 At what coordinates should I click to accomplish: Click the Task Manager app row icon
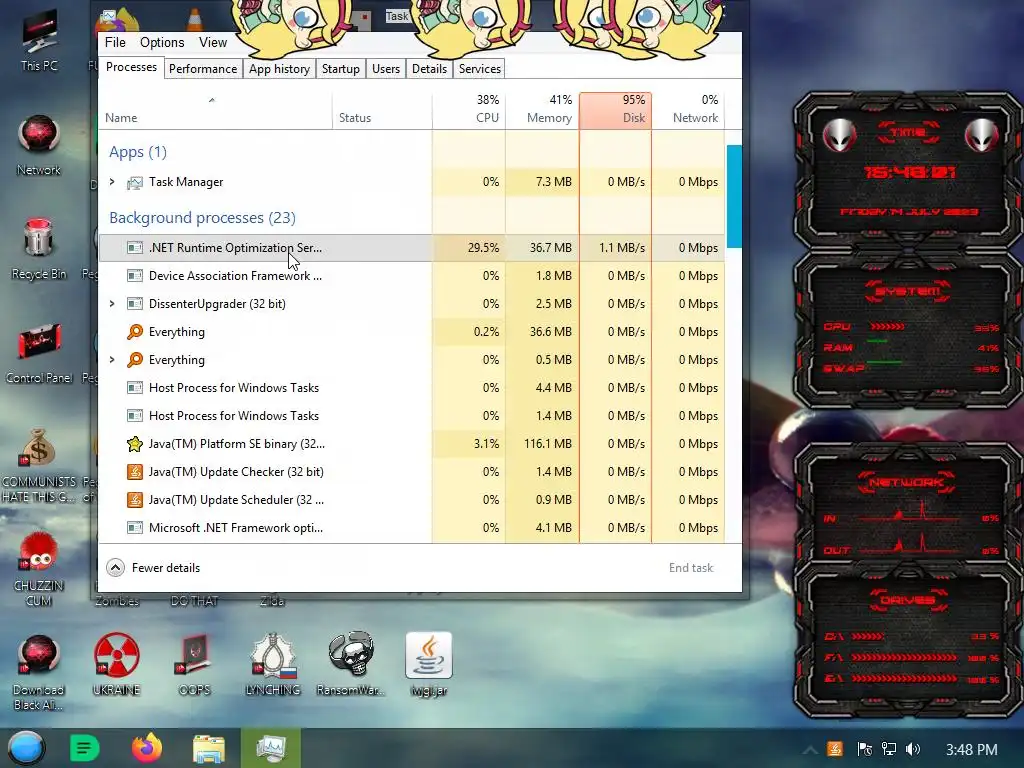click(x=135, y=182)
